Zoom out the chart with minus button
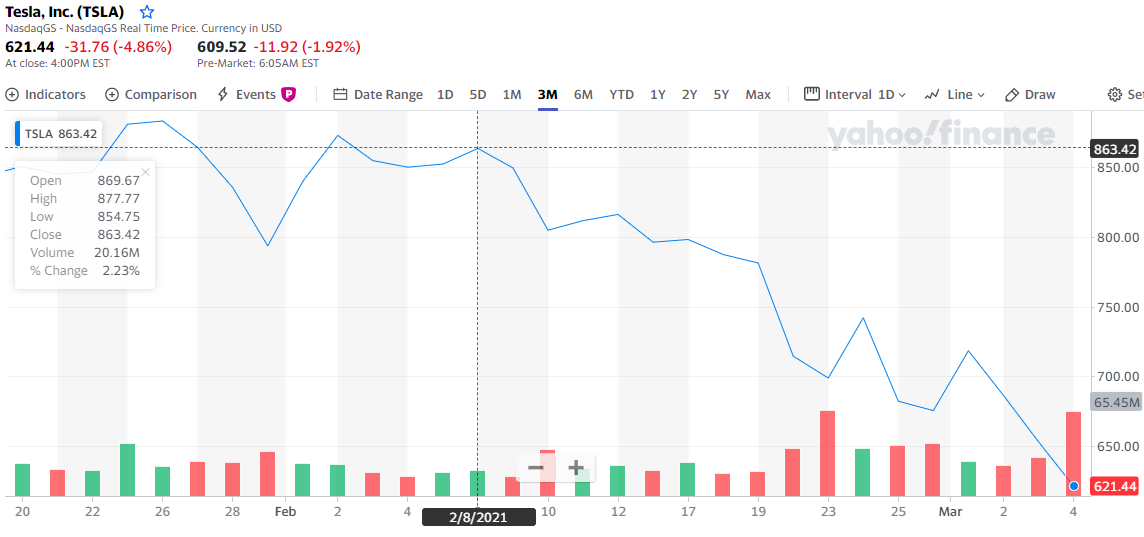The image size is (1144, 537). click(x=536, y=467)
